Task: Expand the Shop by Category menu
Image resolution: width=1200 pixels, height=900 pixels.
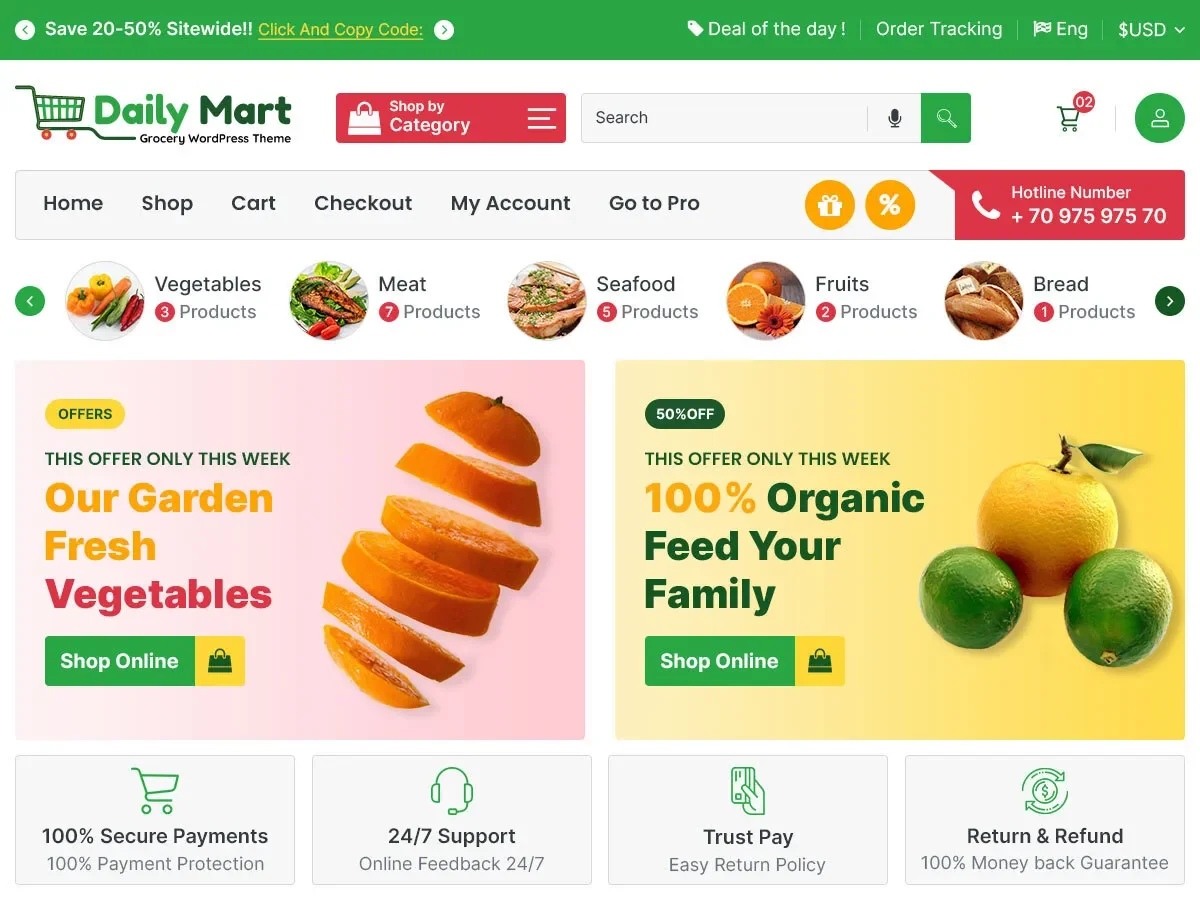Action: point(451,118)
